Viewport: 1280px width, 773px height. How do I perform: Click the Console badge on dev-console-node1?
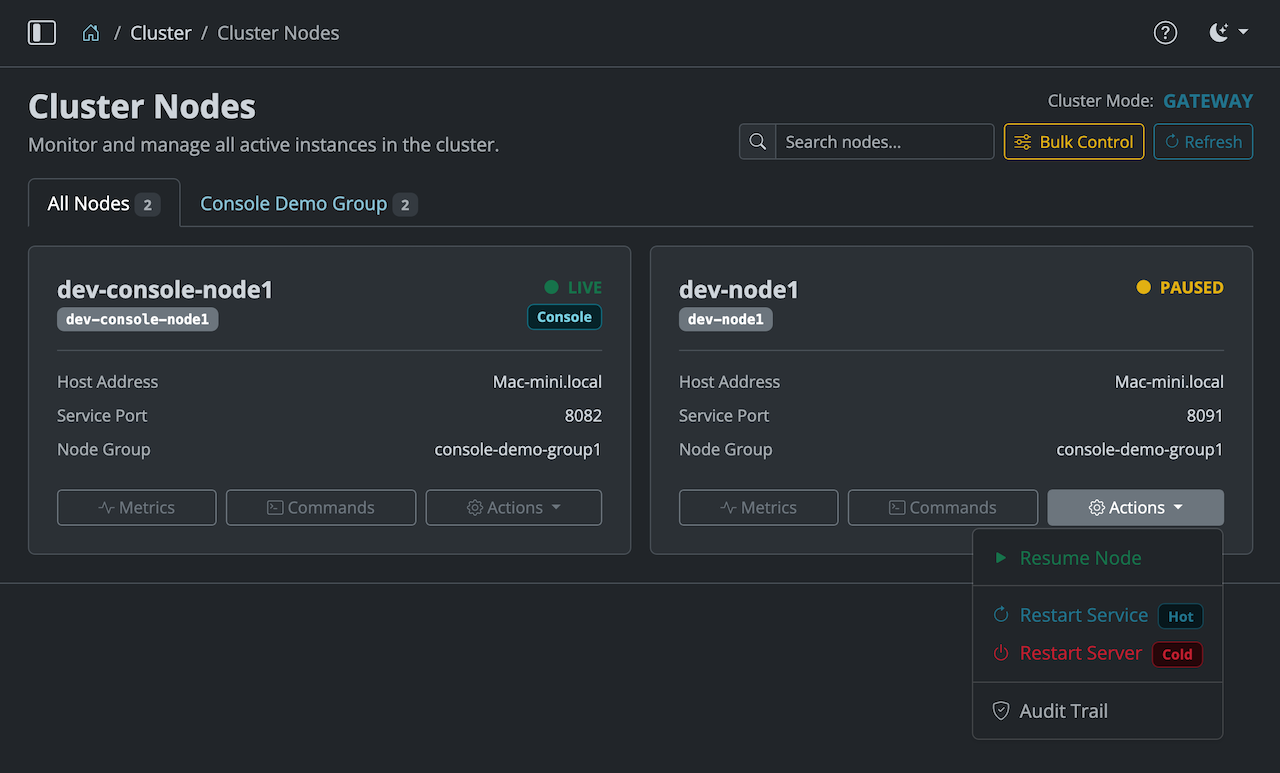coord(564,317)
